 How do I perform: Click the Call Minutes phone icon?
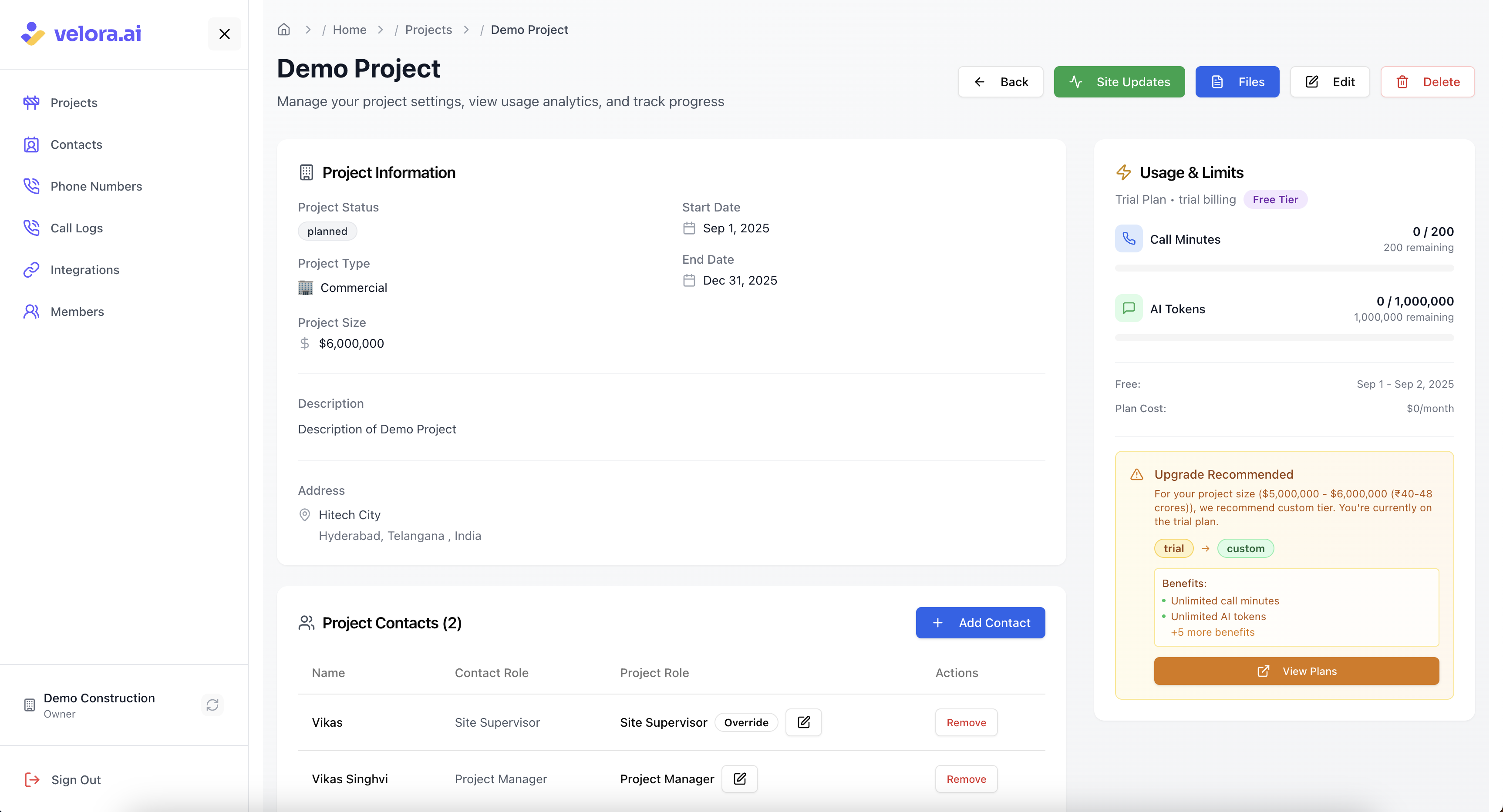[x=1129, y=238]
